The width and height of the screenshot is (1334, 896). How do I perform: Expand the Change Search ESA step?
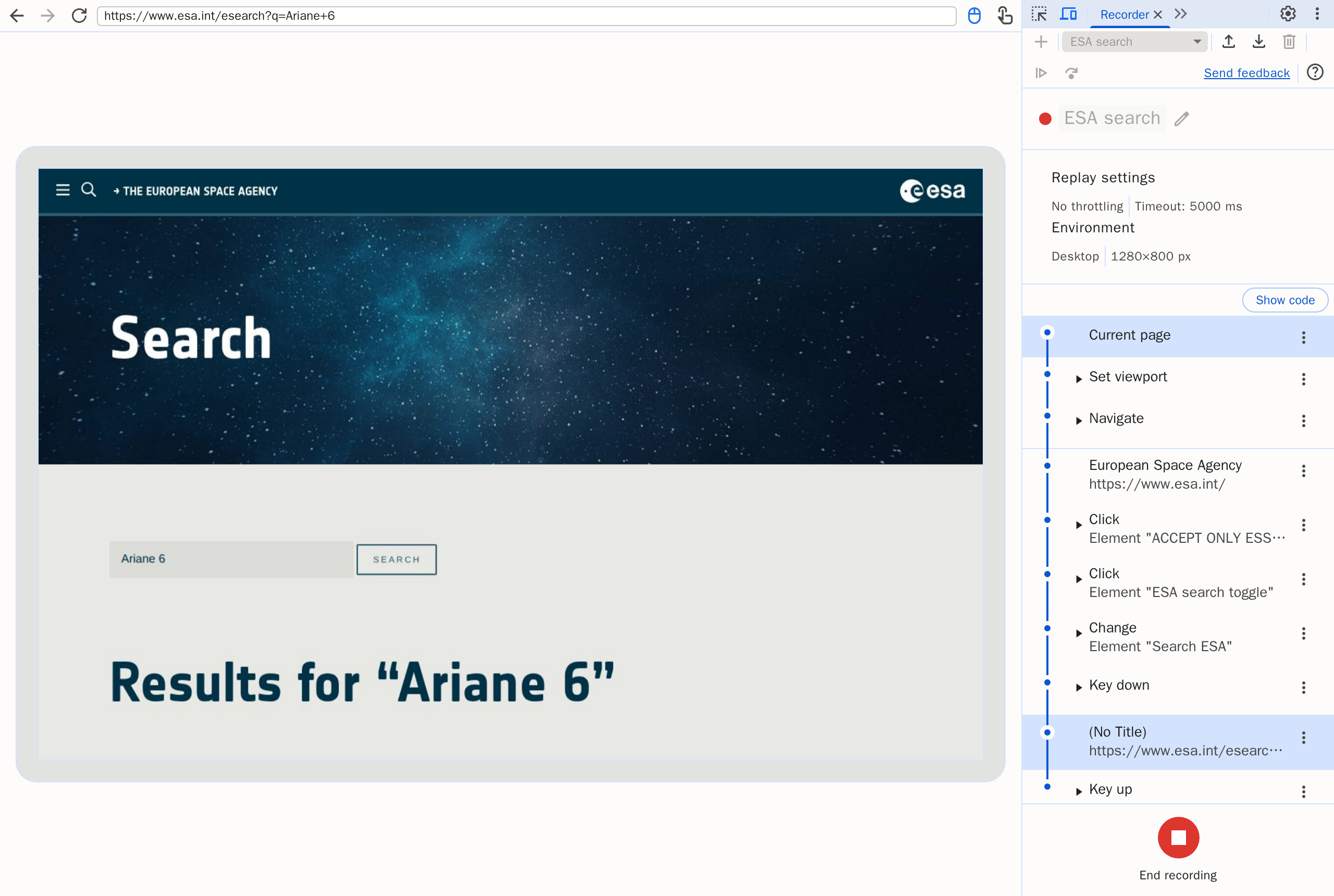point(1079,633)
